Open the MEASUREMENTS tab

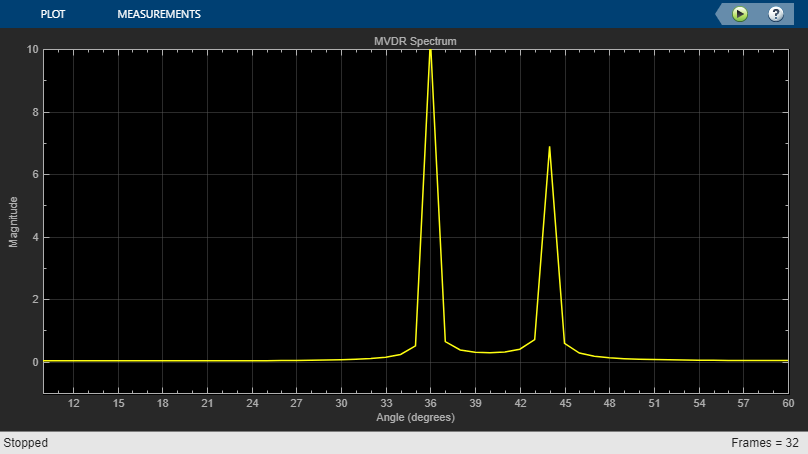coord(159,14)
